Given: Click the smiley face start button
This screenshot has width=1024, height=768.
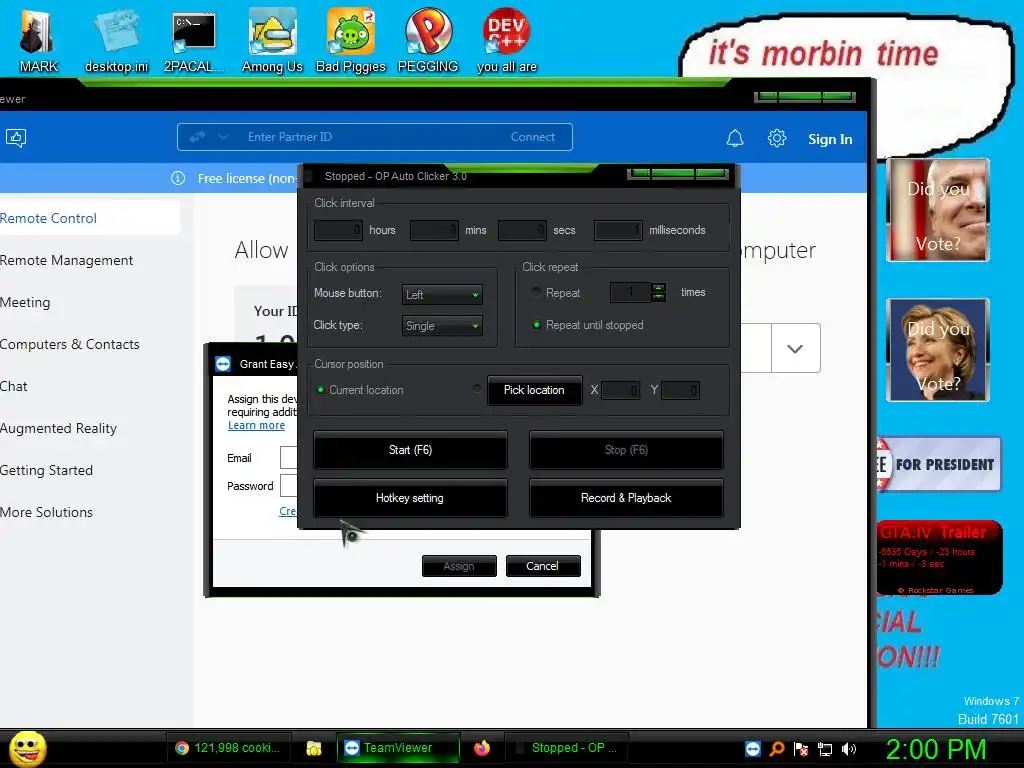Looking at the screenshot, I should tap(27, 748).
